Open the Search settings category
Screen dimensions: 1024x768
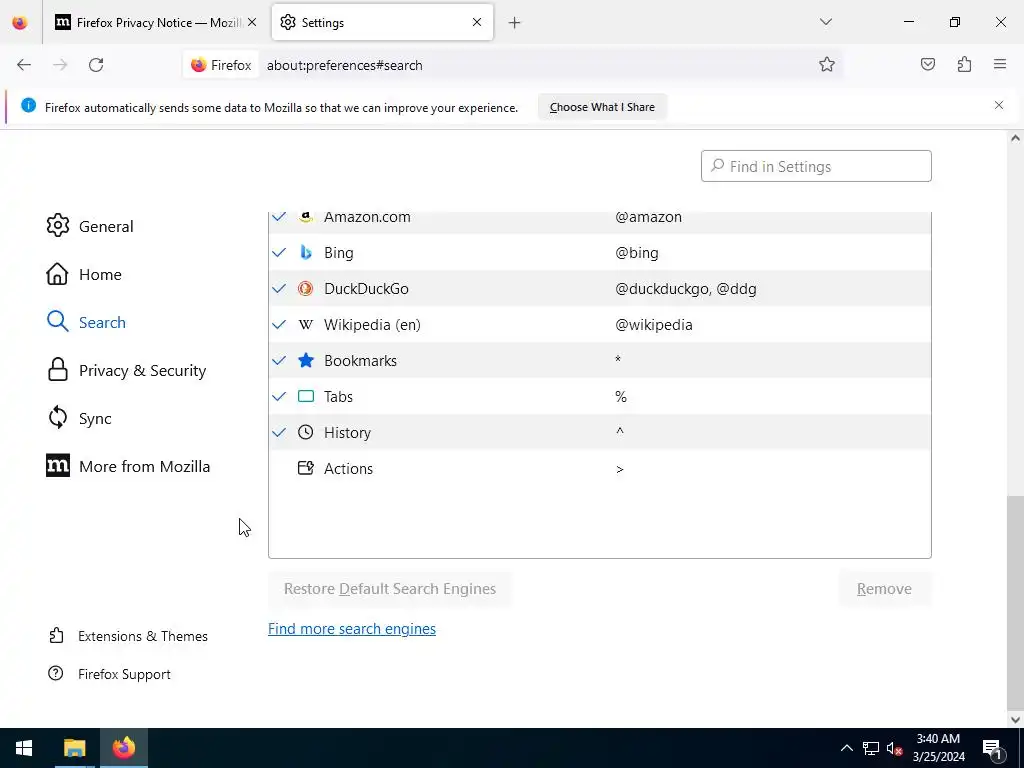[86, 322]
